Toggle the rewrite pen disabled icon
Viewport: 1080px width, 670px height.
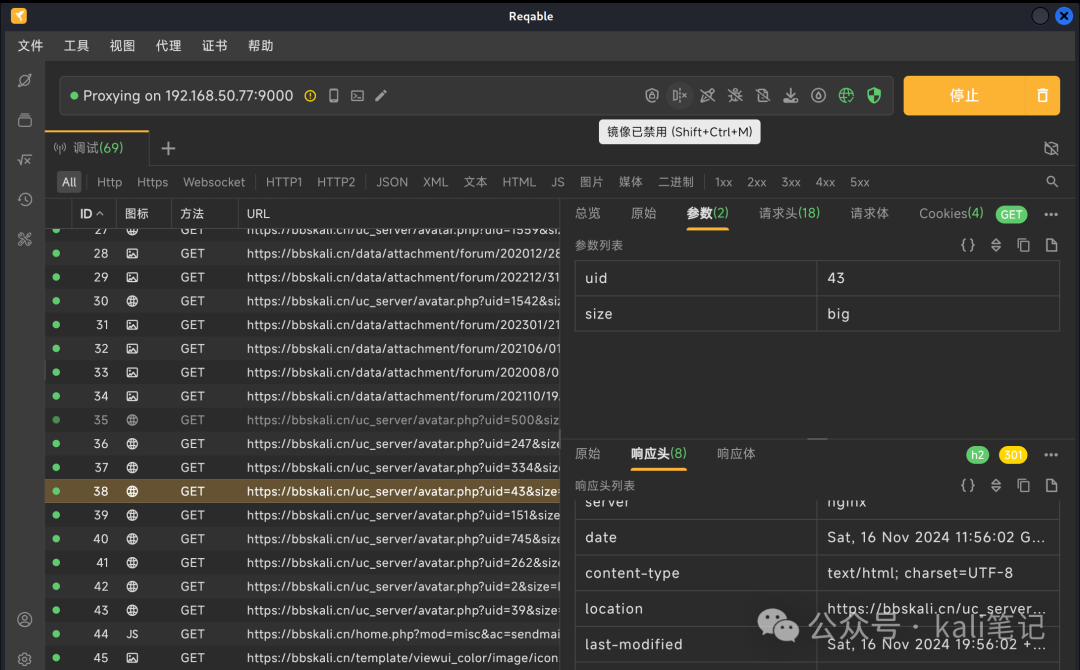click(x=707, y=96)
